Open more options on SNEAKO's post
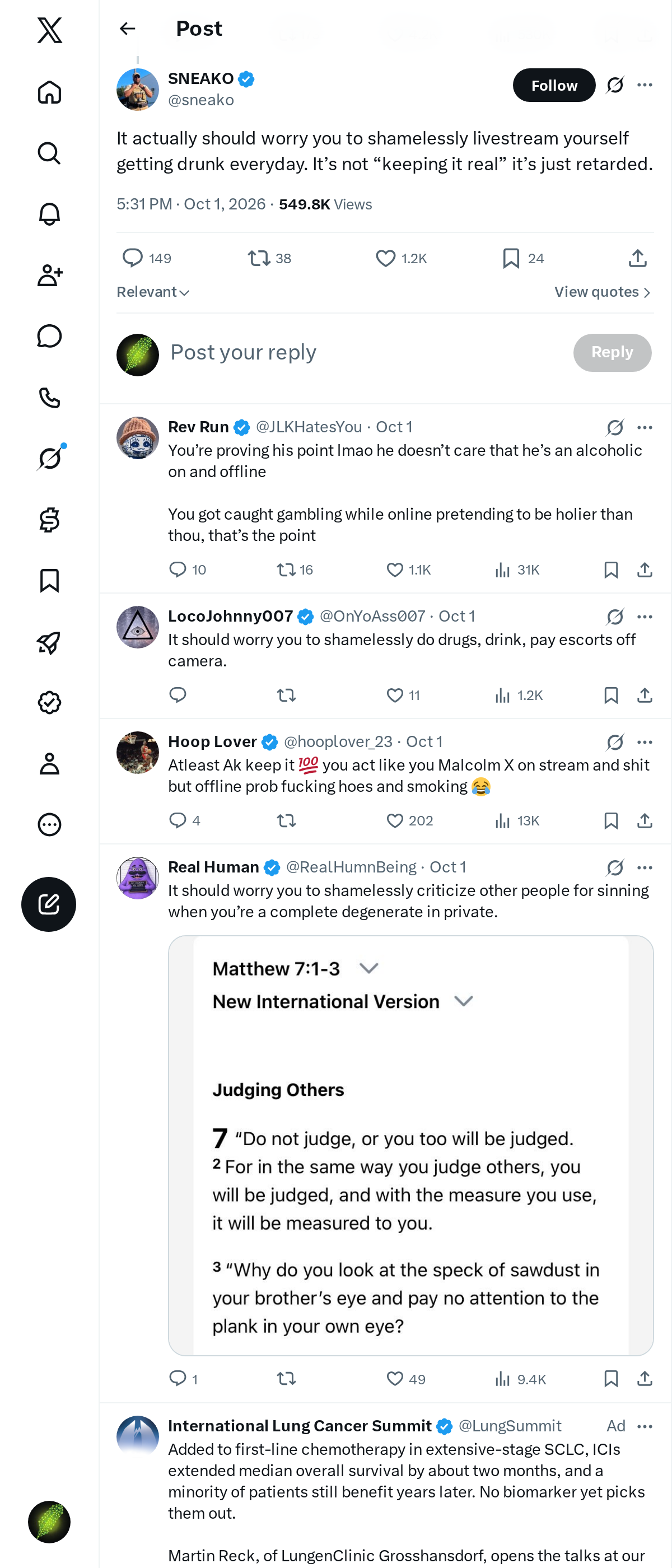Viewport: 672px width, 1568px height. tap(645, 85)
